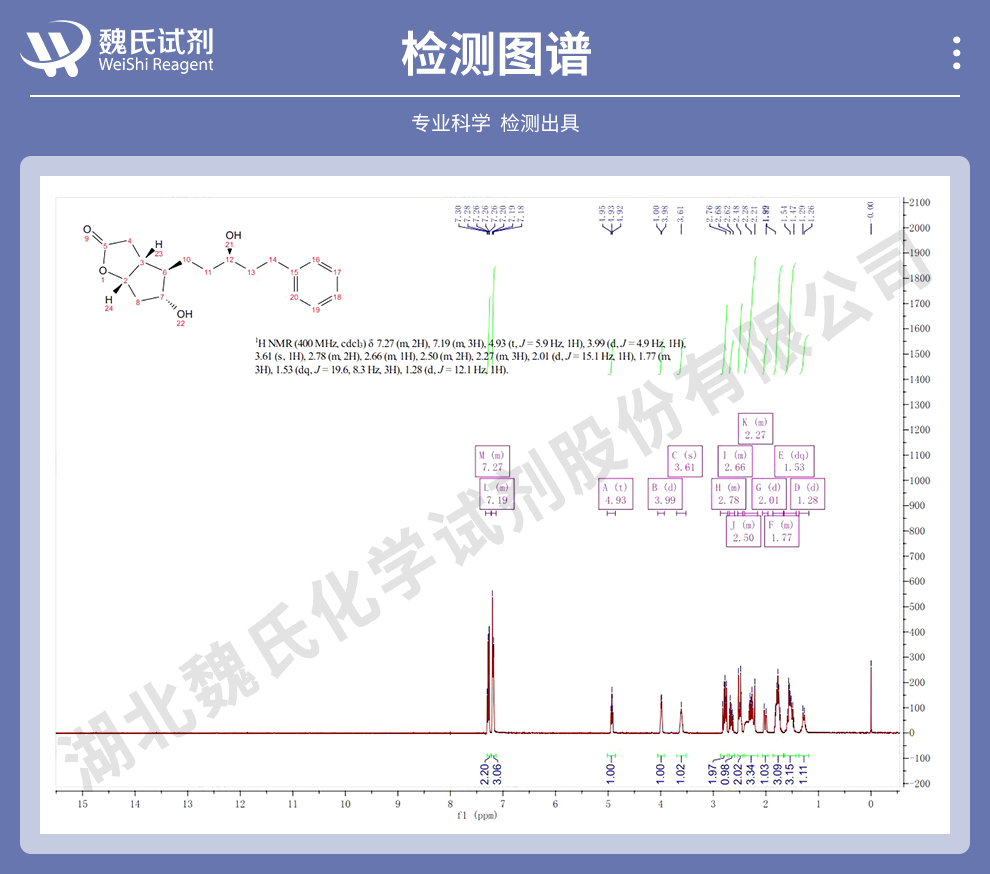Select the A (t) 4.93 multiplet box
The height and width of the screenshot is (874, 990).
[x=616, y=493]
